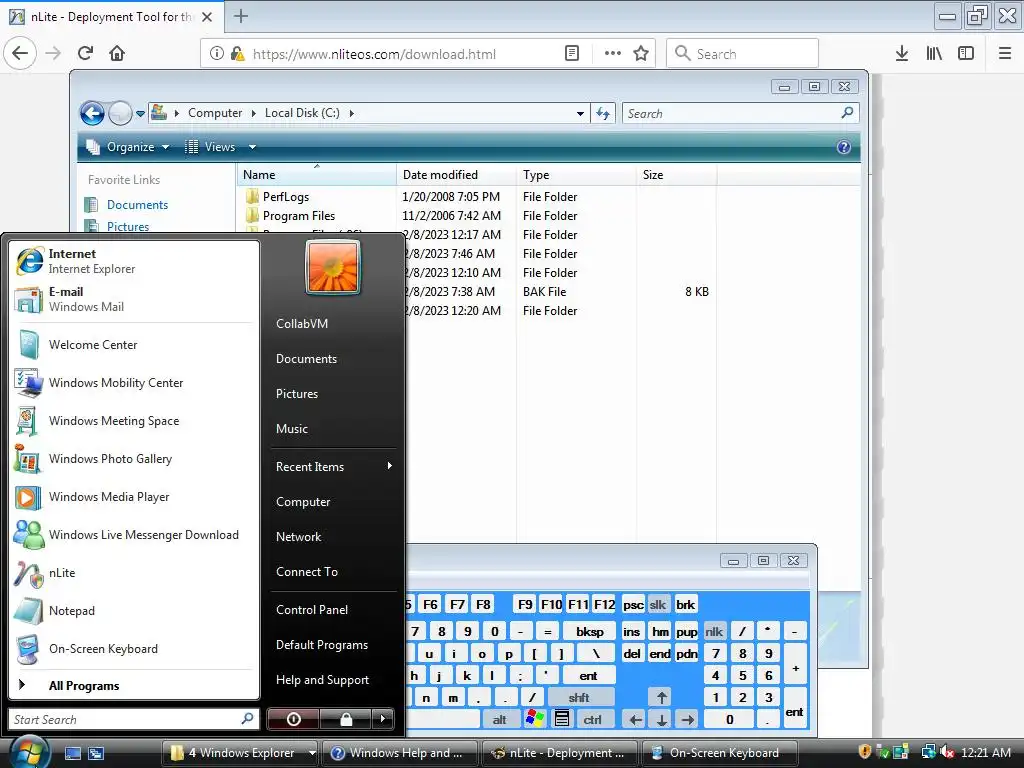Open Windows Meeting Space
This screenshot has width=1024, height=768.
pyautogui.click(x=134, y=421)
